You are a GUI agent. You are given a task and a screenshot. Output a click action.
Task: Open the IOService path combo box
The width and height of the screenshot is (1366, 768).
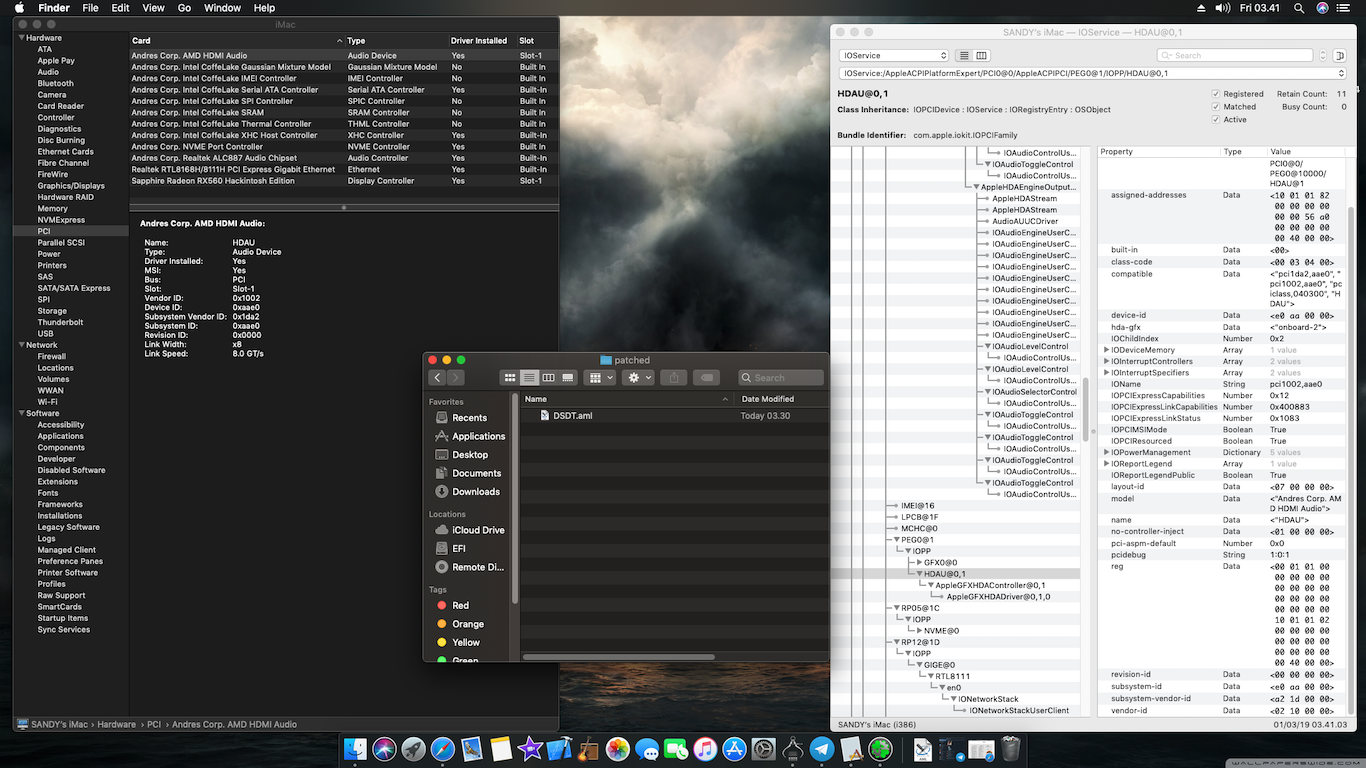pyautogui.click(x=1094, y=74)
